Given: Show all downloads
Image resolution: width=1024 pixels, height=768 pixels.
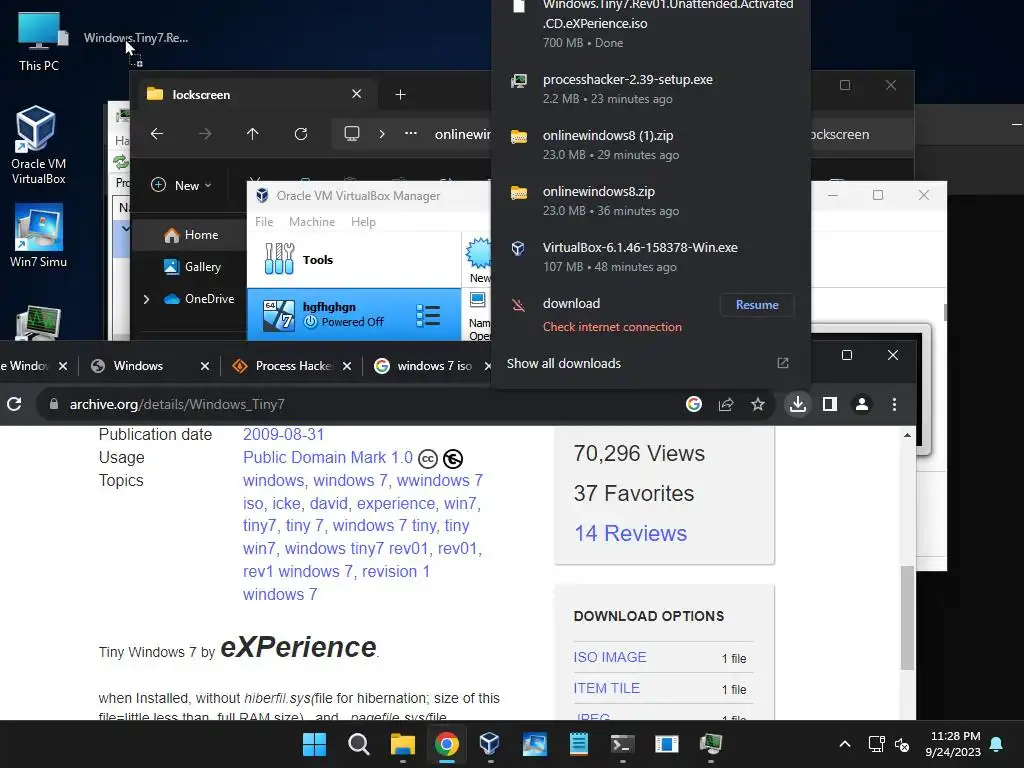Looking at the screenshot, I should pos(564,364).
